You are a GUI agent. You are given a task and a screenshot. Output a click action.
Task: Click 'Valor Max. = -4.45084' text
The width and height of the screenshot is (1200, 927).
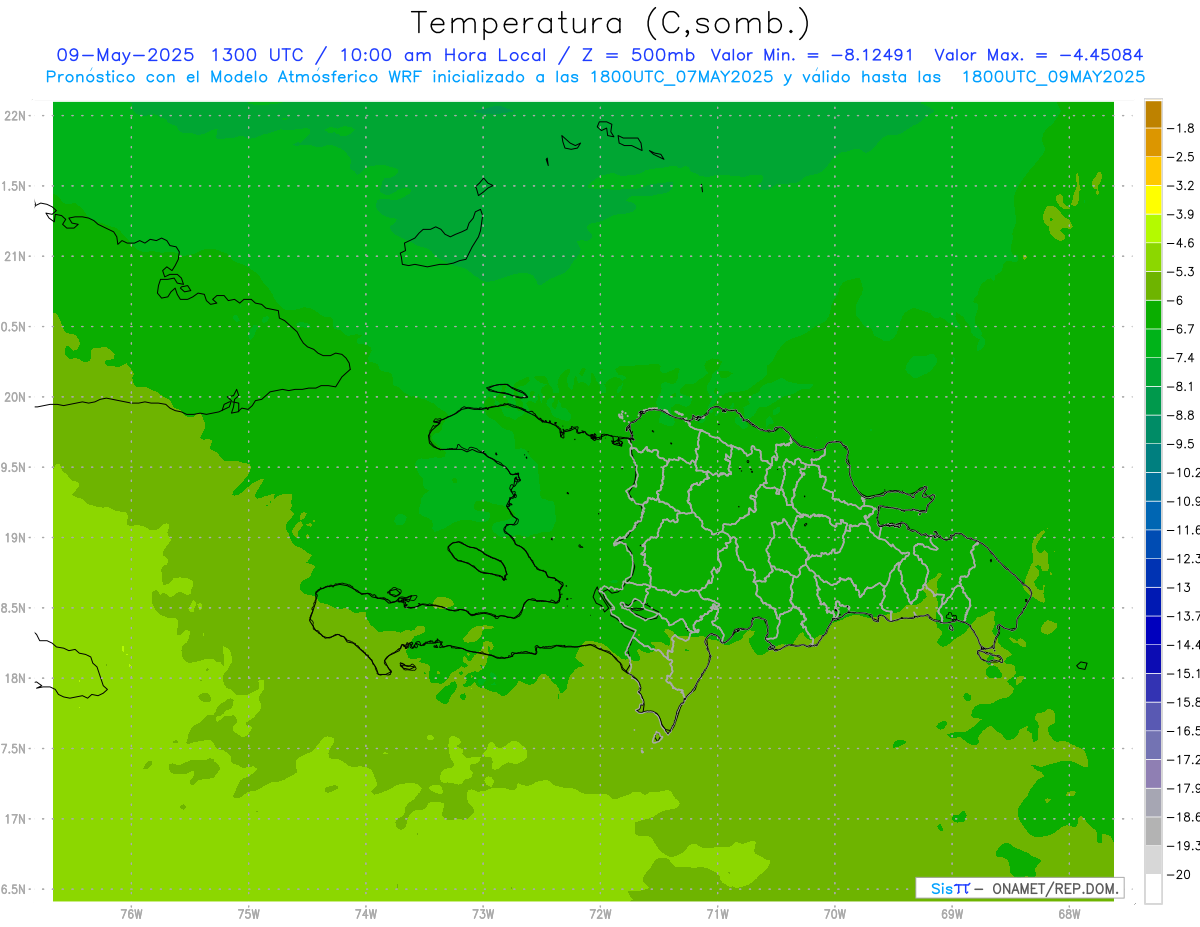click(x=1038, y=55)
